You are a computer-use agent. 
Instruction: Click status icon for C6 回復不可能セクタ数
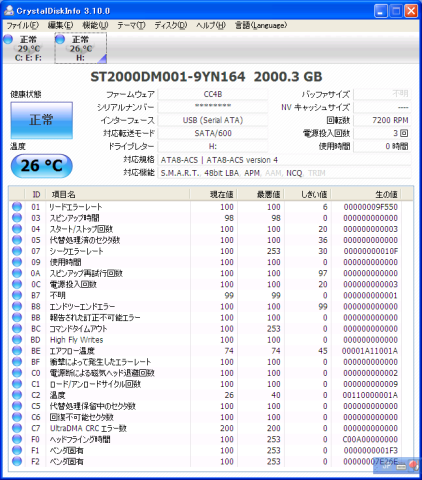17,417
